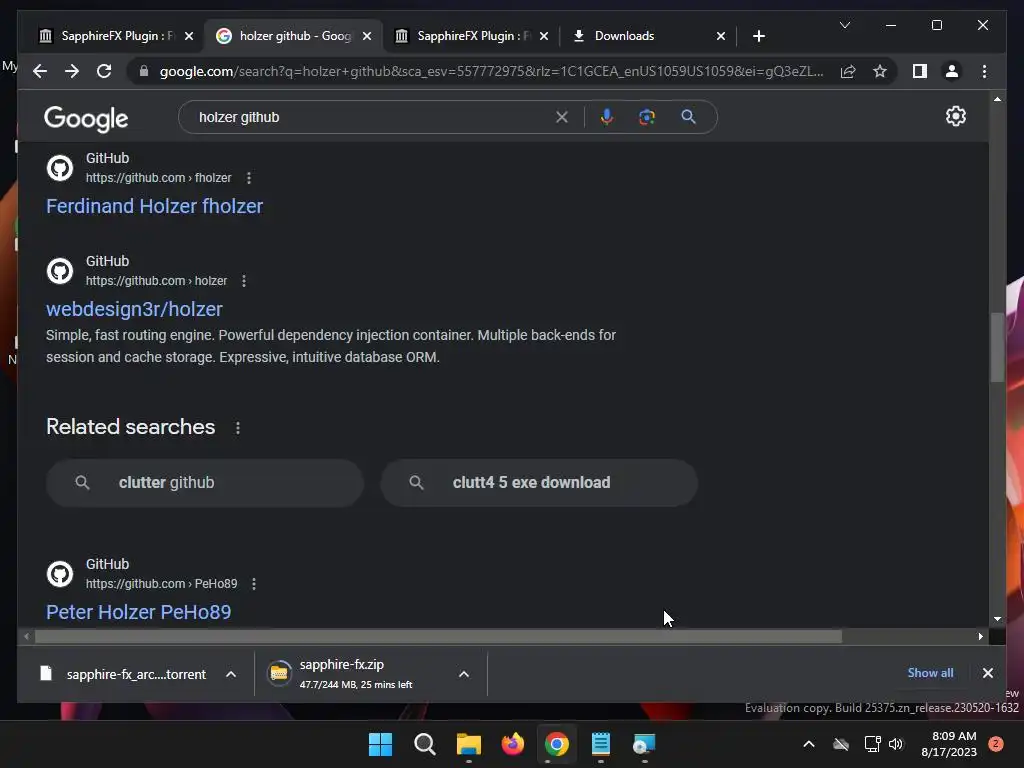The height and width of the screenshot is (768, 1024).
Task: Open the github.com › fholzer breadcrumb
Action: coord(159,178)
